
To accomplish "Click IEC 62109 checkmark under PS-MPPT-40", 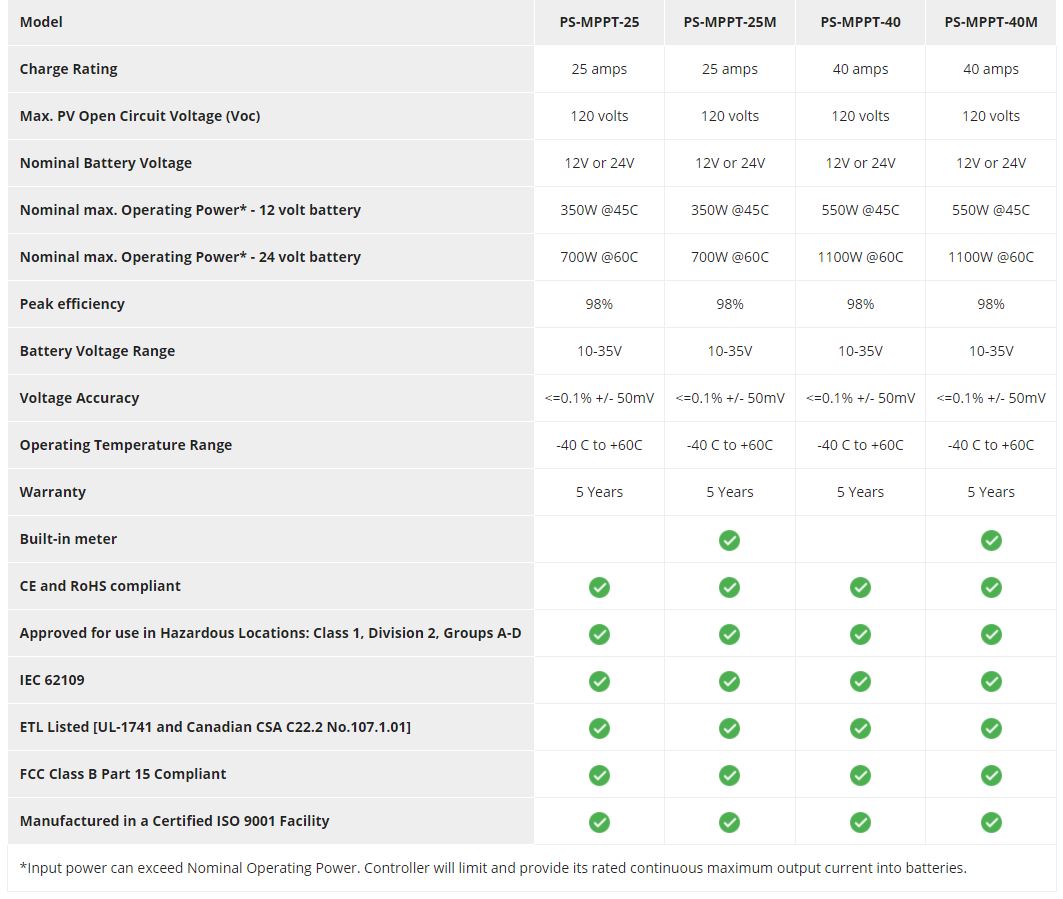I will pyautogui.click(x=860, y=681).
